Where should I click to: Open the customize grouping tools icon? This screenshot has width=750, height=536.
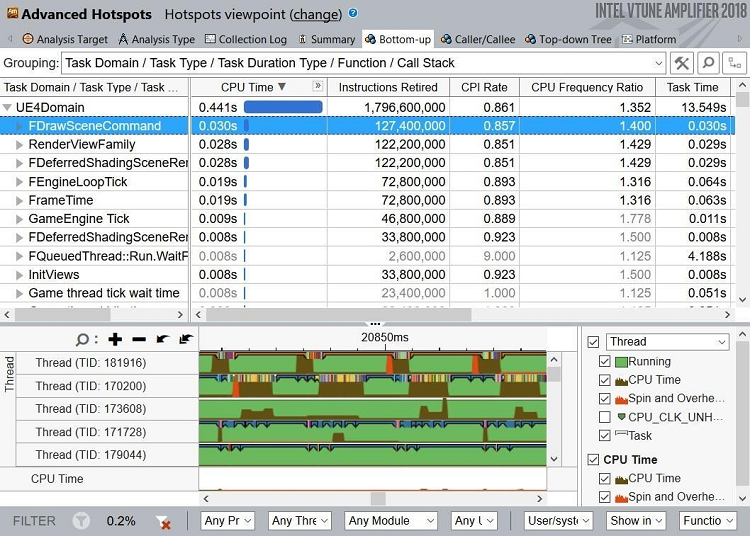(682, 63)
